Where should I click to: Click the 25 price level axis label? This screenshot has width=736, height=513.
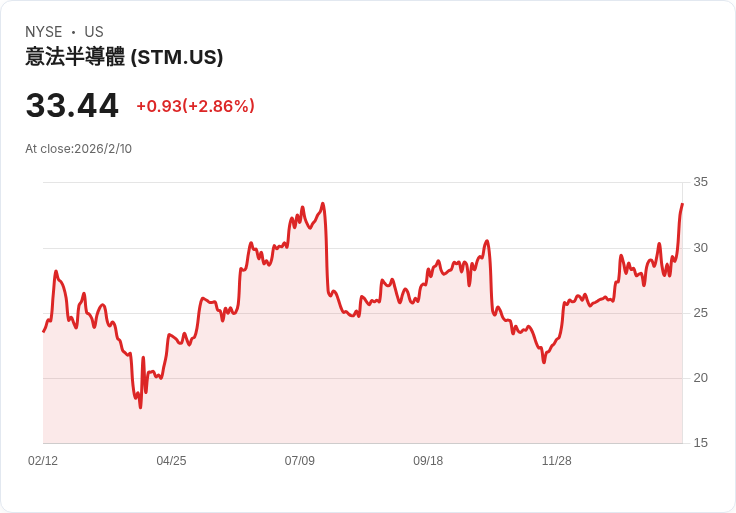[701, 313]
